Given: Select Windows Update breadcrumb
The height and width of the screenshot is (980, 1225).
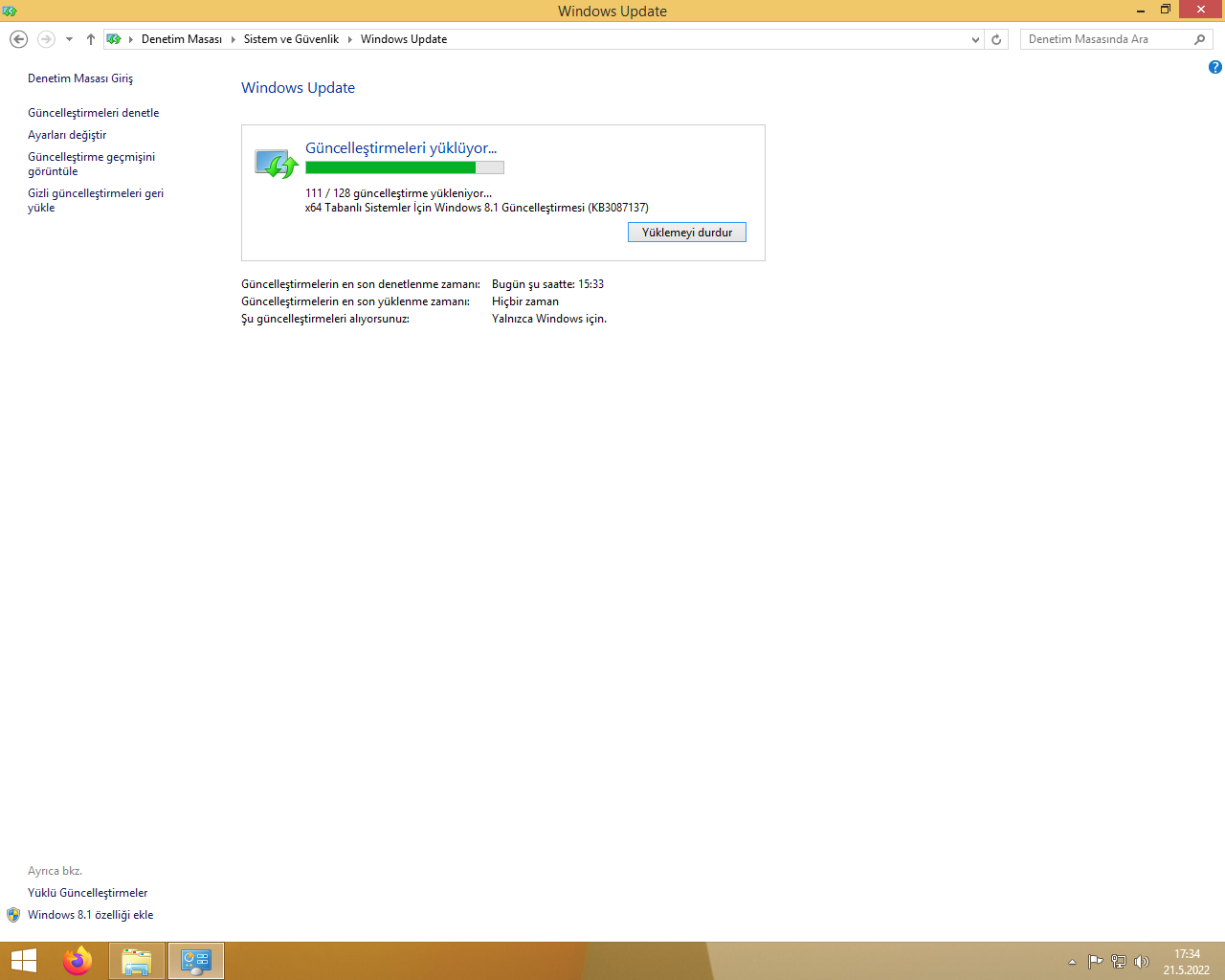Looking at the screenshot, I should tap(404, 39).
